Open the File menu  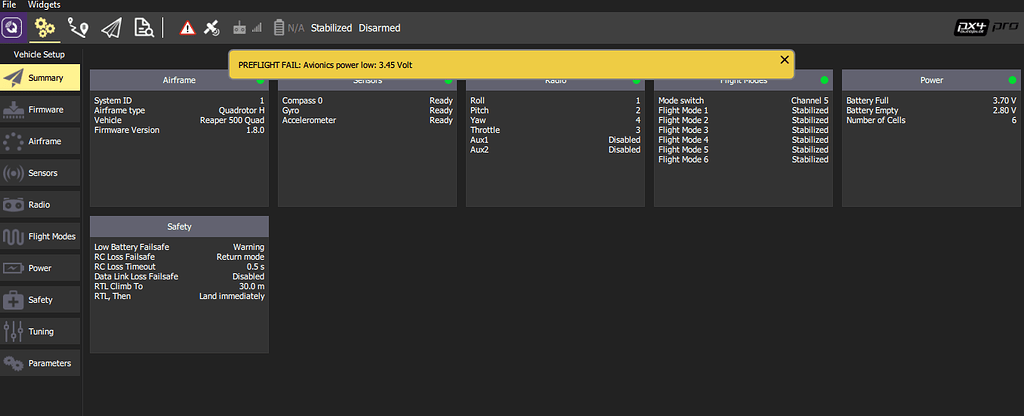tap(10, 5)
